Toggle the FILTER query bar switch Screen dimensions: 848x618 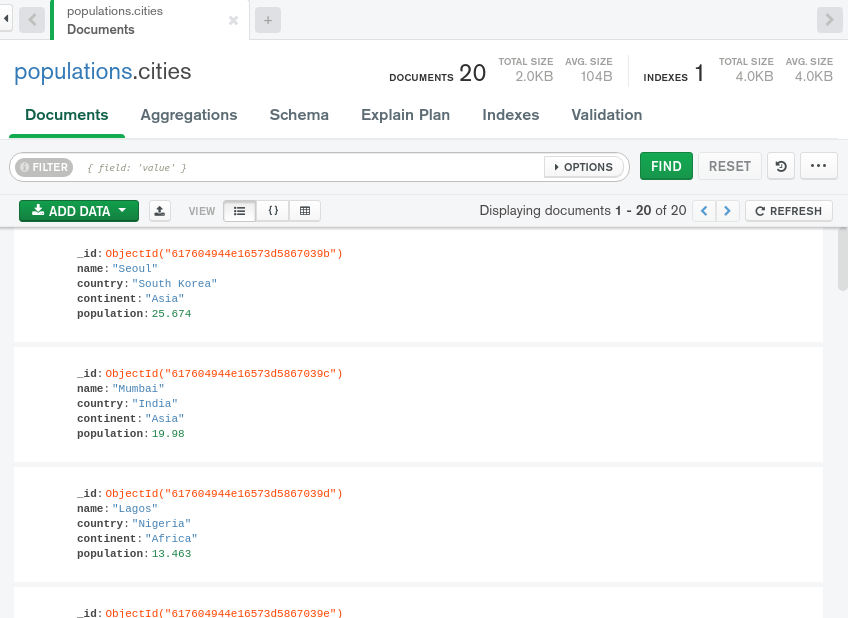coord(44,166)
